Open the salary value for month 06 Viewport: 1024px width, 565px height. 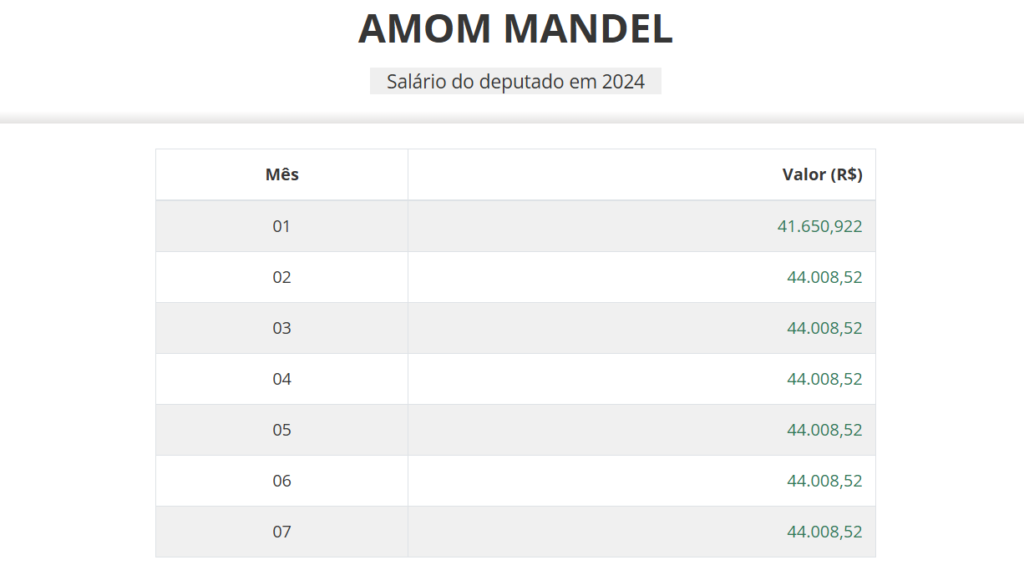(x=824, y=481)
